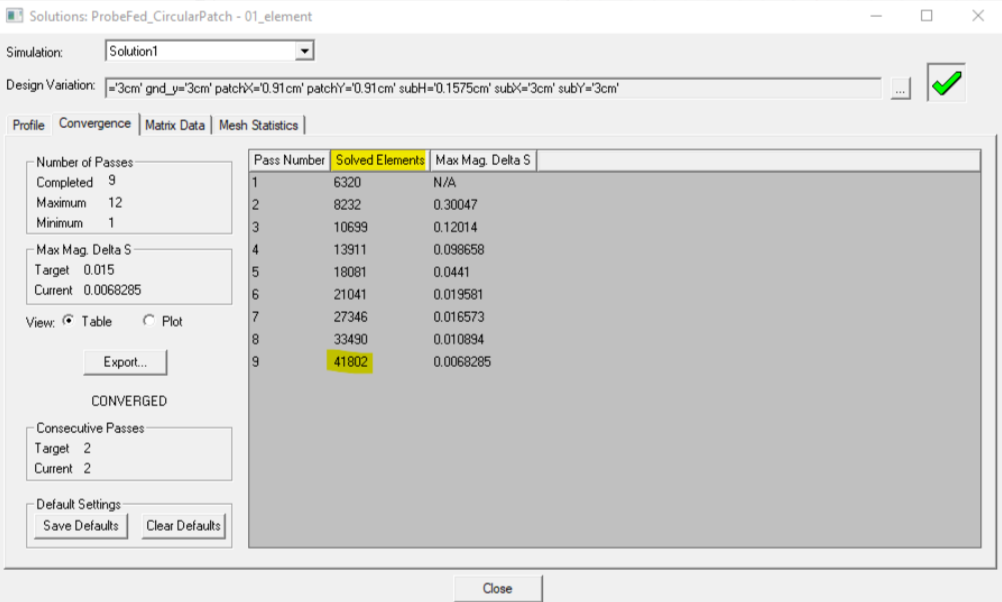View the Mesh Statistics tab

(260, 125)
